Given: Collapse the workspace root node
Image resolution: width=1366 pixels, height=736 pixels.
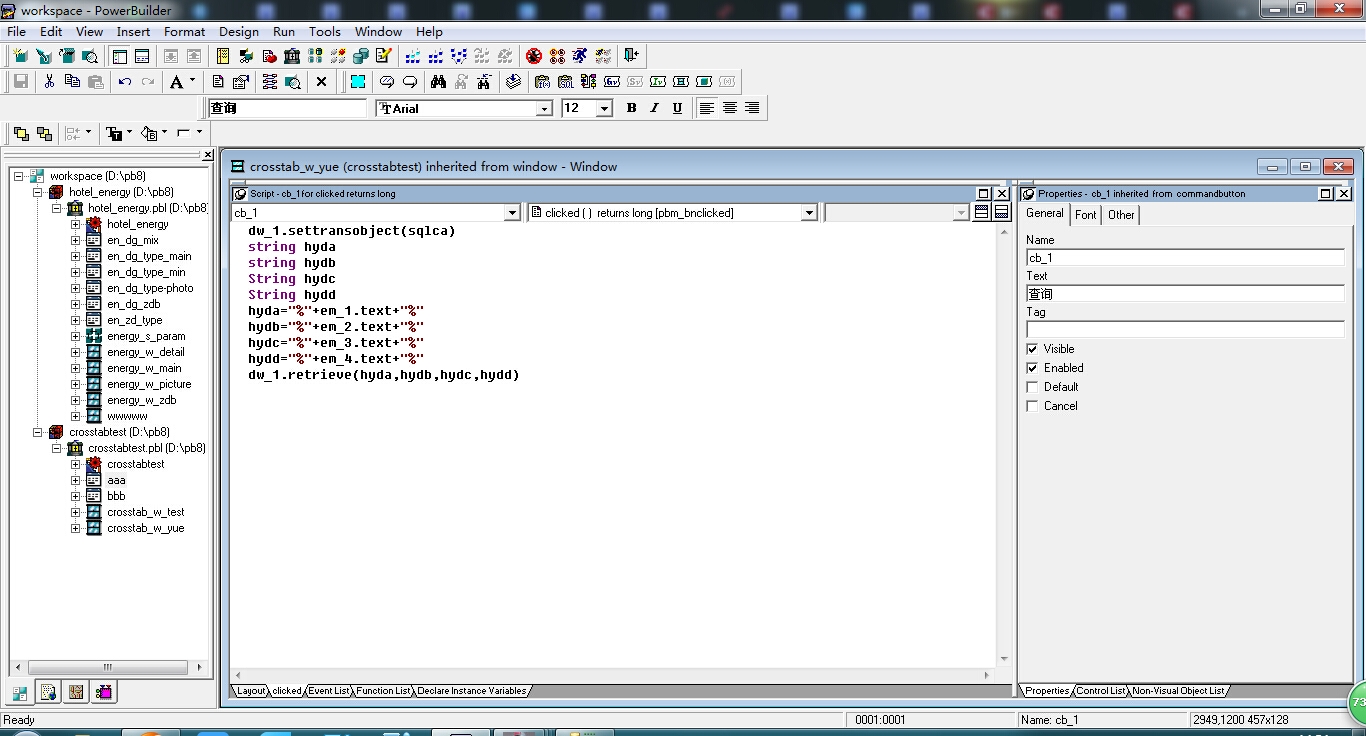Looking at the screenshot, I should 19,176.
